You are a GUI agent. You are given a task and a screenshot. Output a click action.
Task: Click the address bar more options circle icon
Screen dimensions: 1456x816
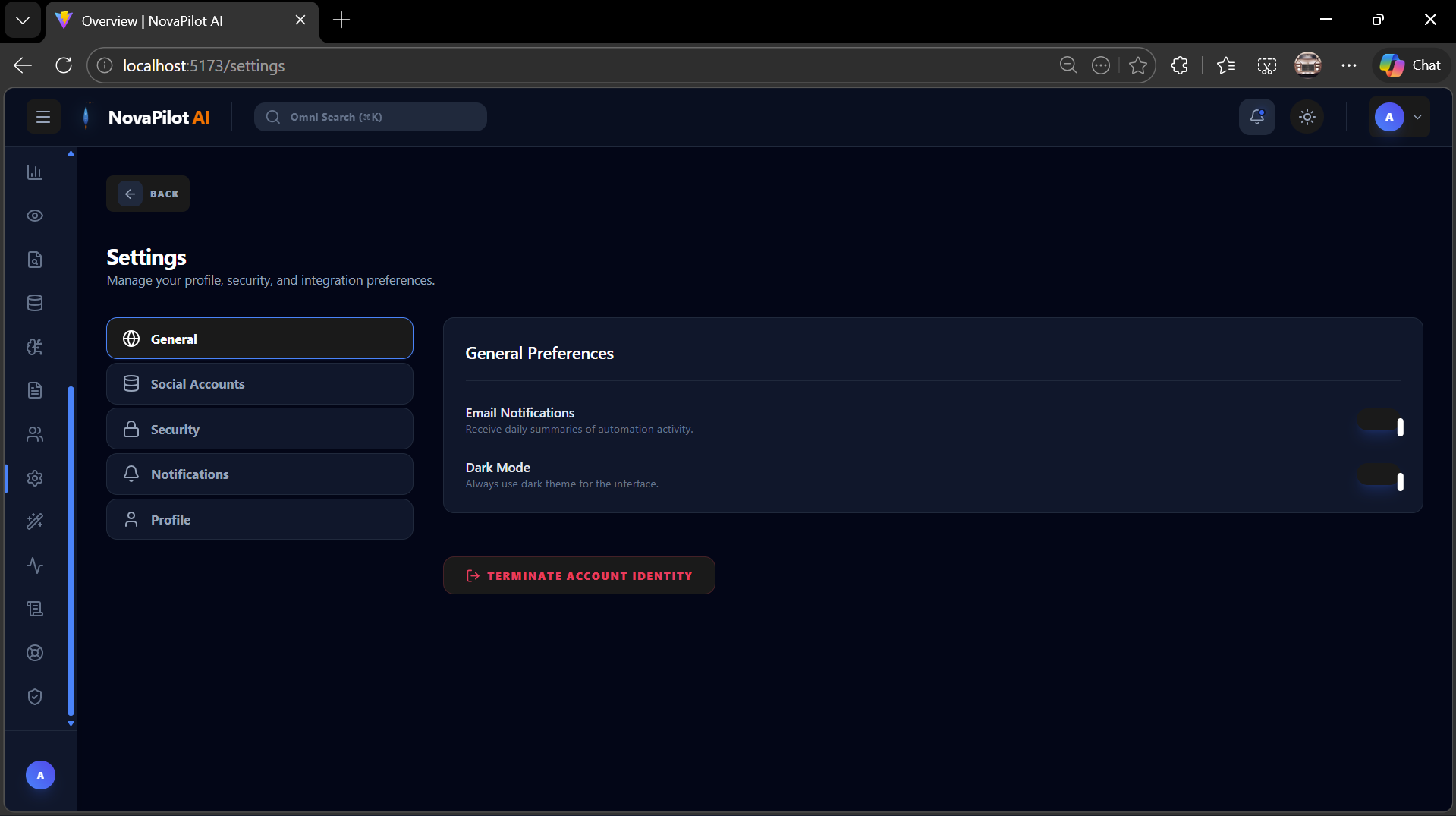point(1100,65)
